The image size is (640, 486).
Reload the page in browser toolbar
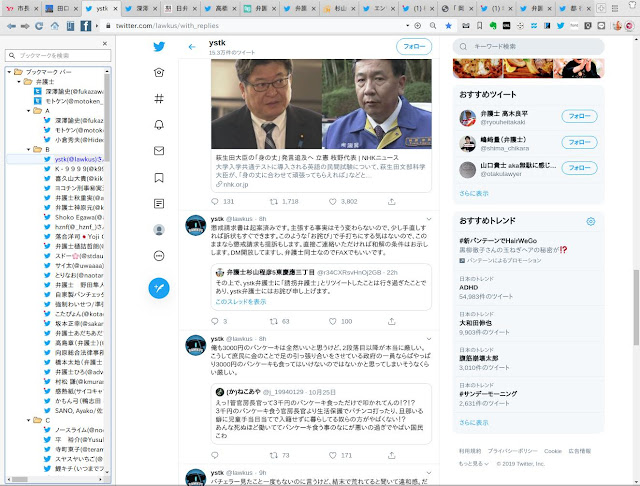pyautogui.click(x=39, y=26)
